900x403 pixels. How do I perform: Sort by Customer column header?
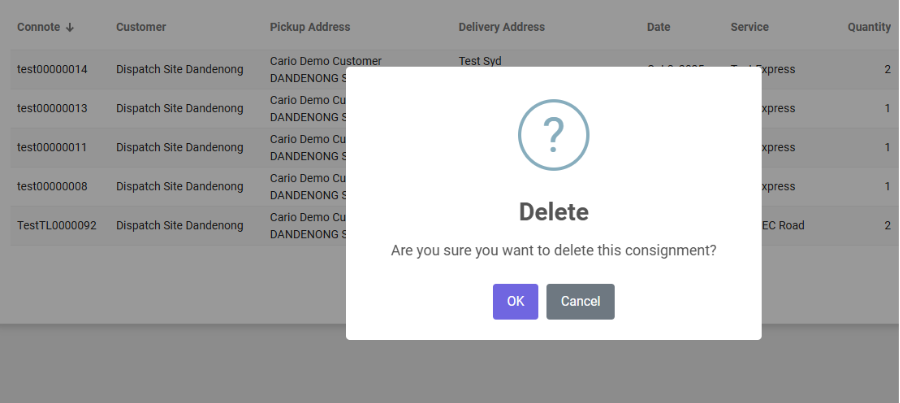[x=141, y=27]
